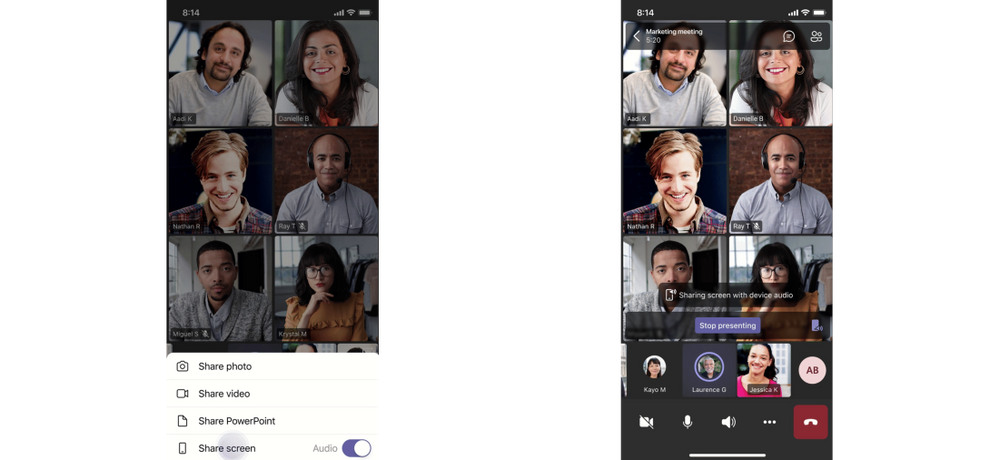The width and height of the screenshot is (999, 460).
Task: Toggle the Audio switch for screen sharing
Action: coord(356,448)
